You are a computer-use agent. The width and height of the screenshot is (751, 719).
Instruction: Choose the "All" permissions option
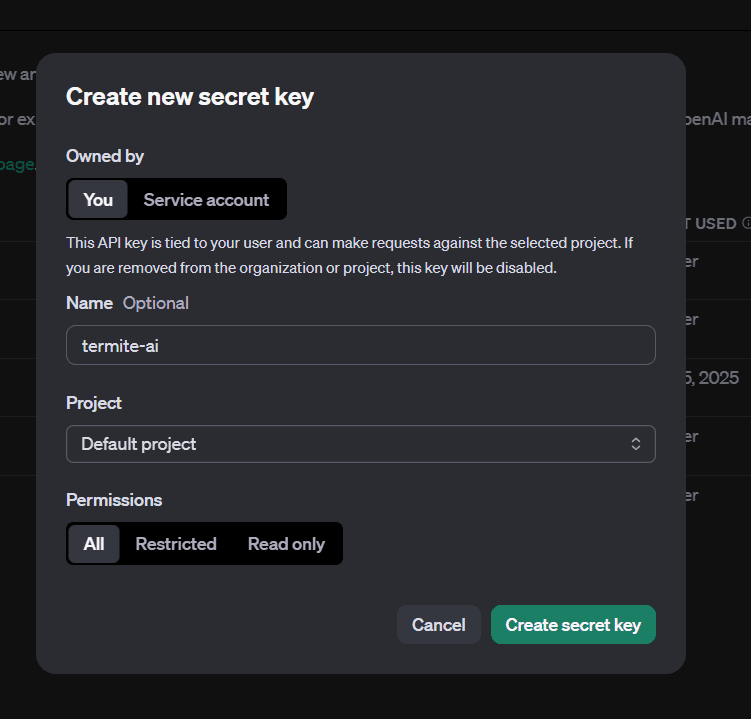94,544
